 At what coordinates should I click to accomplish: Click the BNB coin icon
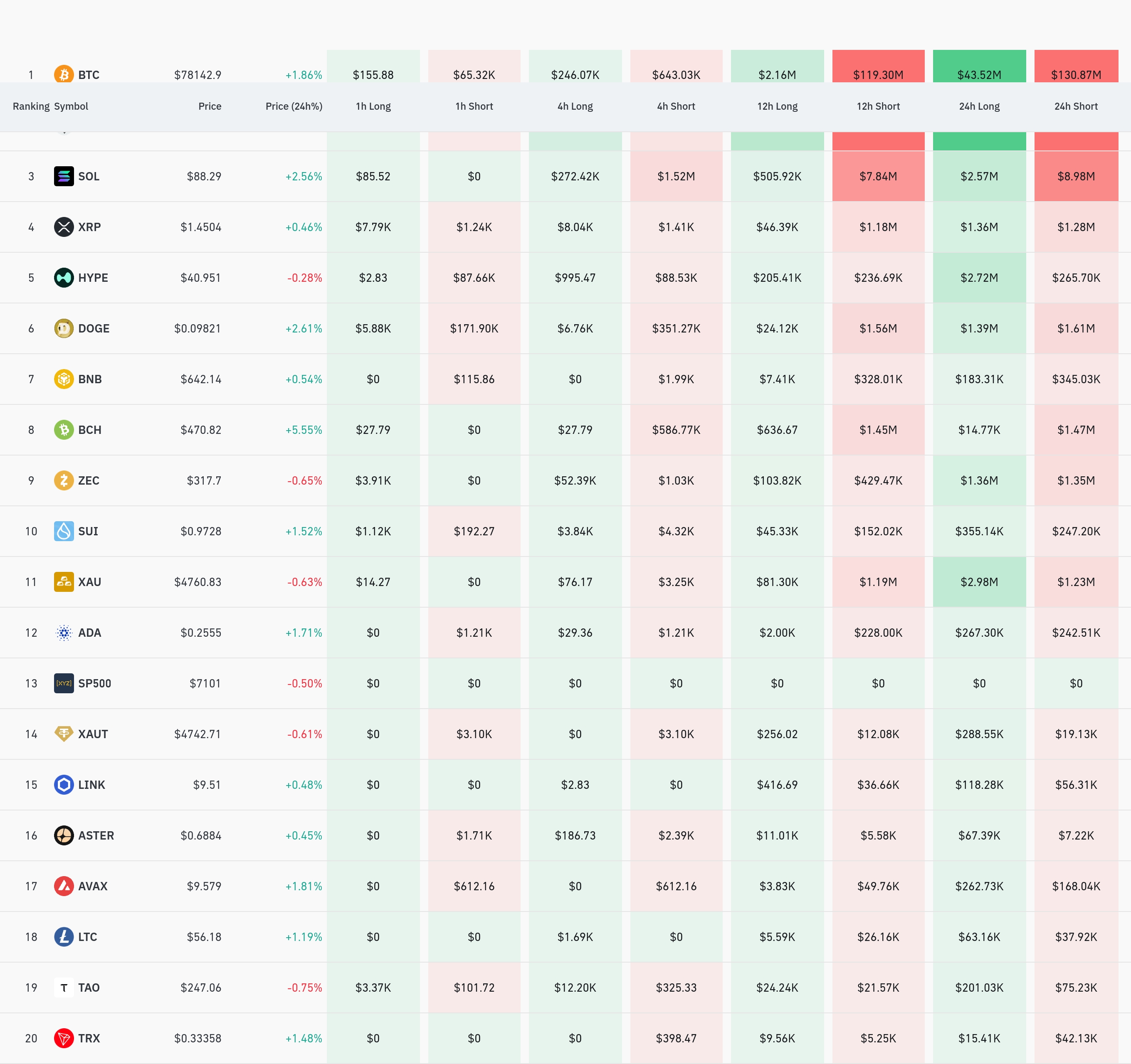tap(64, 379)
